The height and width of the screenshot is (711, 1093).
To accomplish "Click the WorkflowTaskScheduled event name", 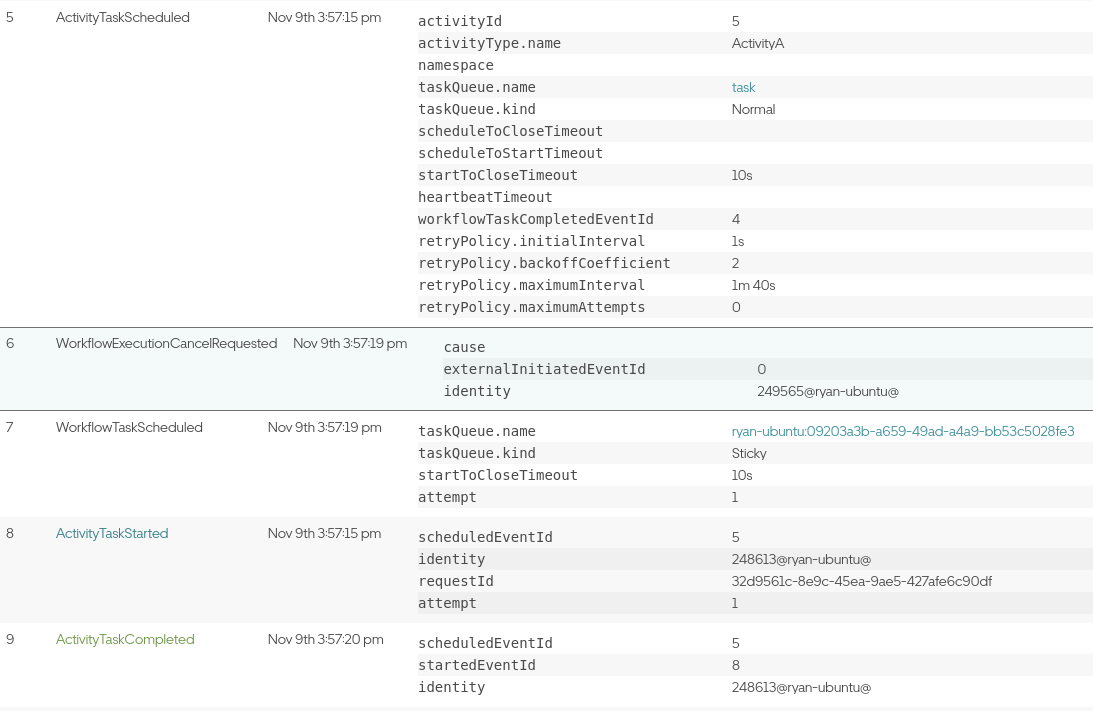I will click(x=129, y=427).
